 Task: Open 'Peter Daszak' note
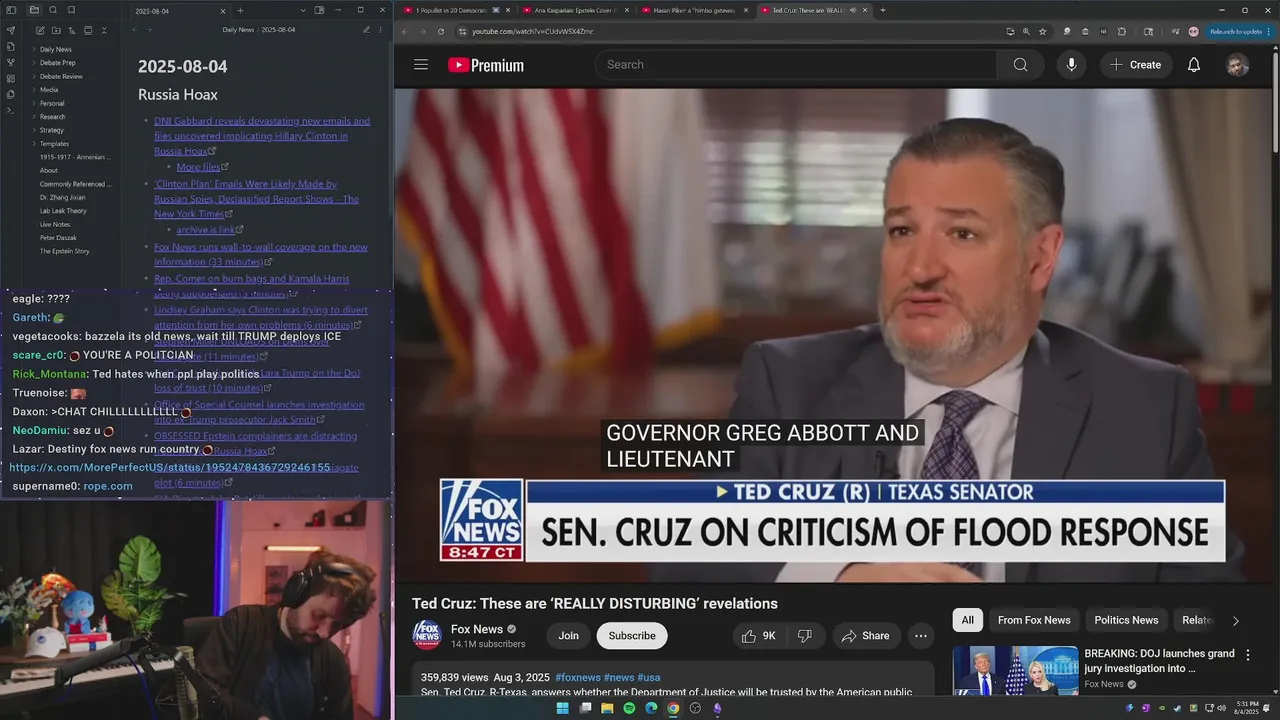point(58,238)
